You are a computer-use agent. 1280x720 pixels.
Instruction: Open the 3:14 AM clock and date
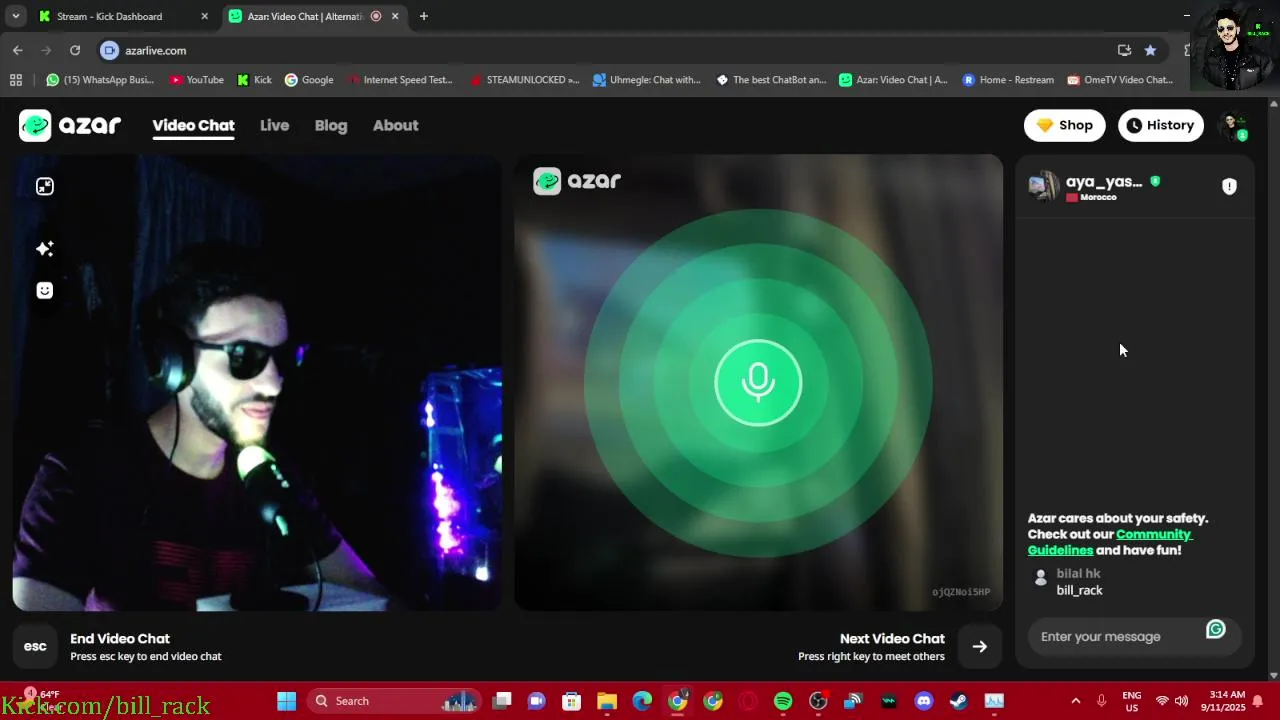pyautogui.click(x=1227, y=701)
